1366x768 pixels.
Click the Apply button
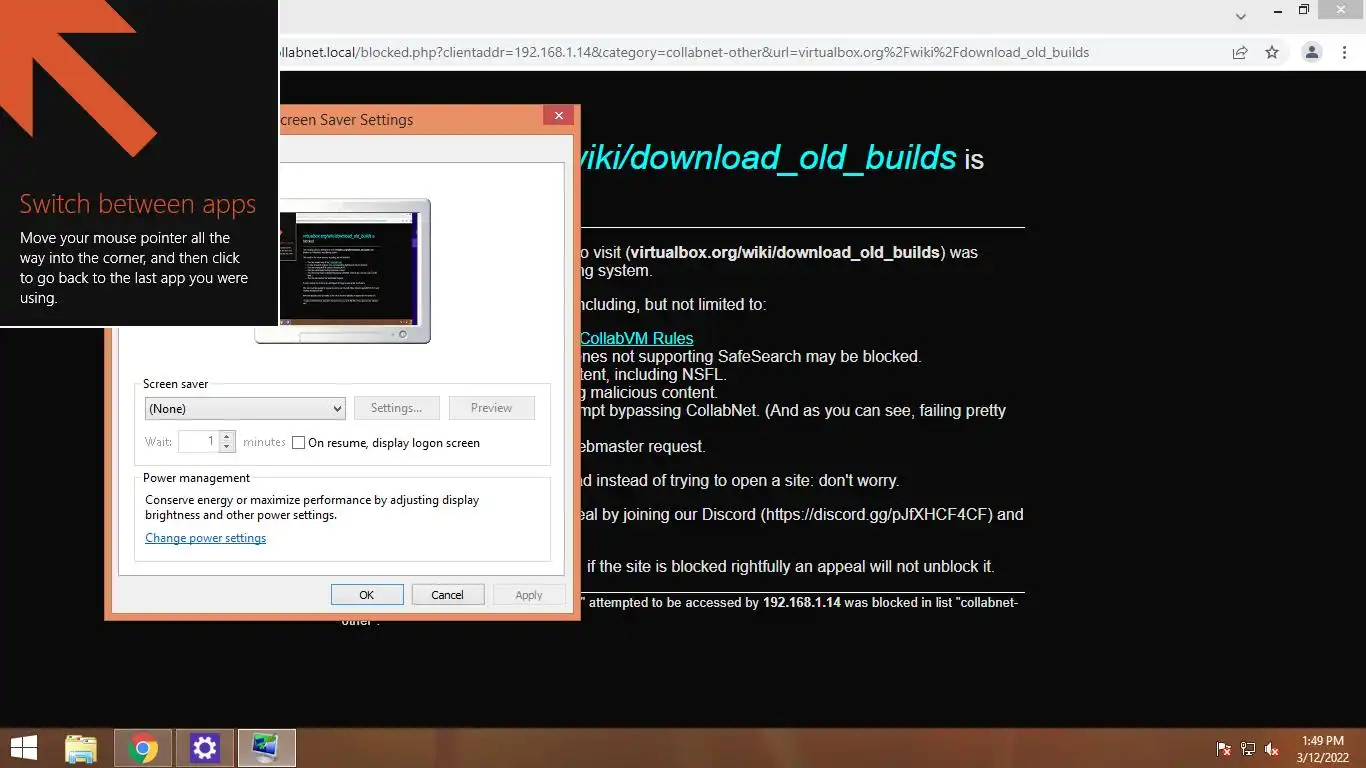[x=528, y=595]
